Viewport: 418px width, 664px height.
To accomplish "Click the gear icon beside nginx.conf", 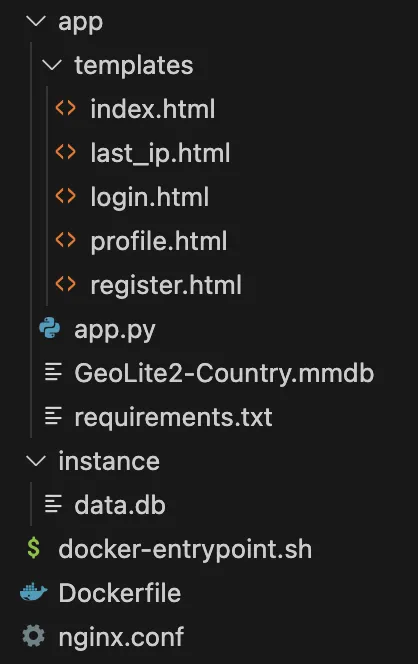I will pyautogui.click(x=33, y=636).
